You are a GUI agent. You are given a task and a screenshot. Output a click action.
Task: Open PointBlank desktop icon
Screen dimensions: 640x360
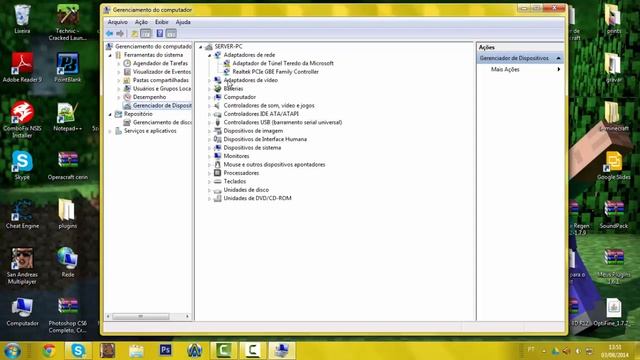coord(67,67)
